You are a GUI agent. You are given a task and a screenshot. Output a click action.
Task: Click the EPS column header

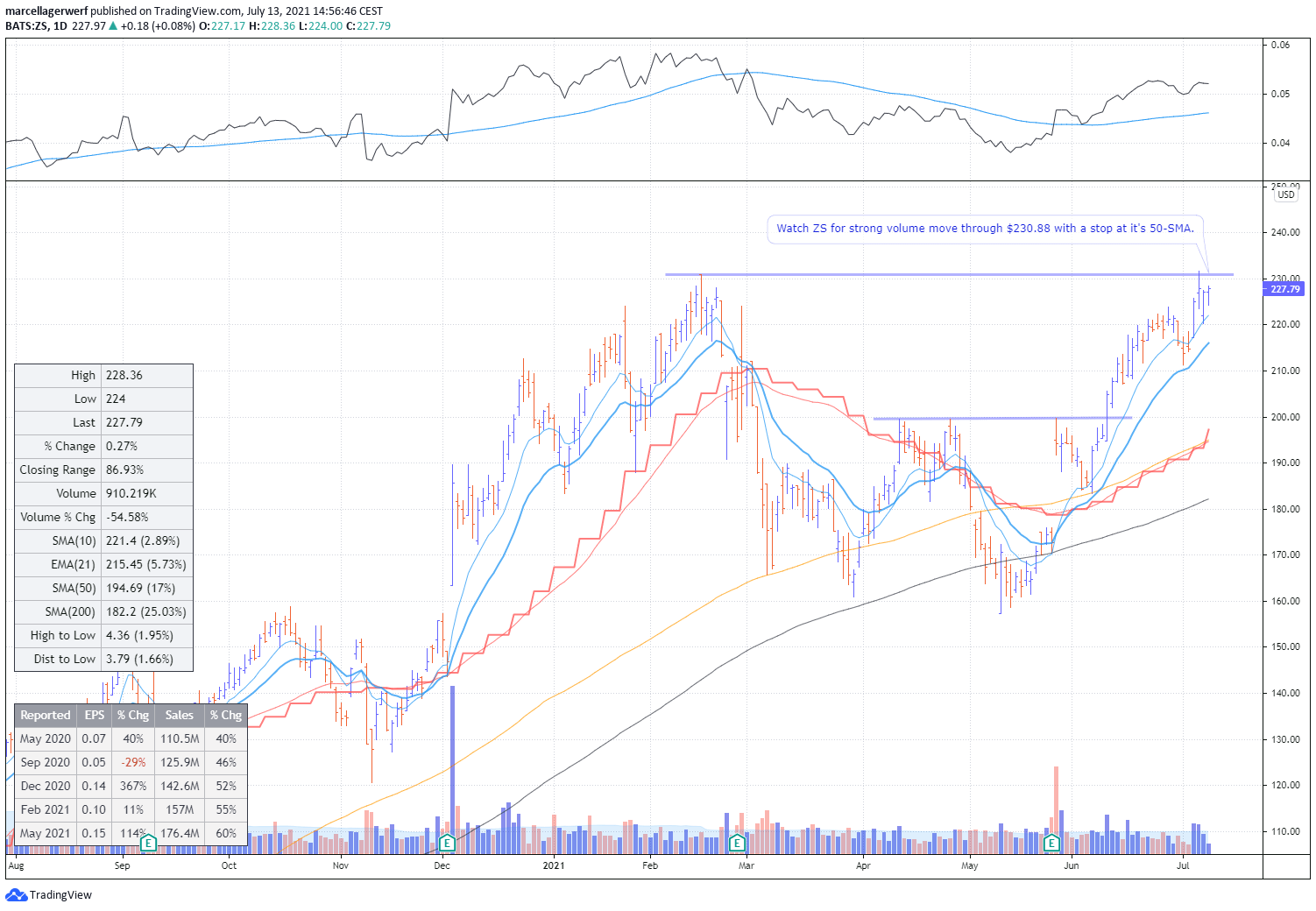click(x=95, y=715)
